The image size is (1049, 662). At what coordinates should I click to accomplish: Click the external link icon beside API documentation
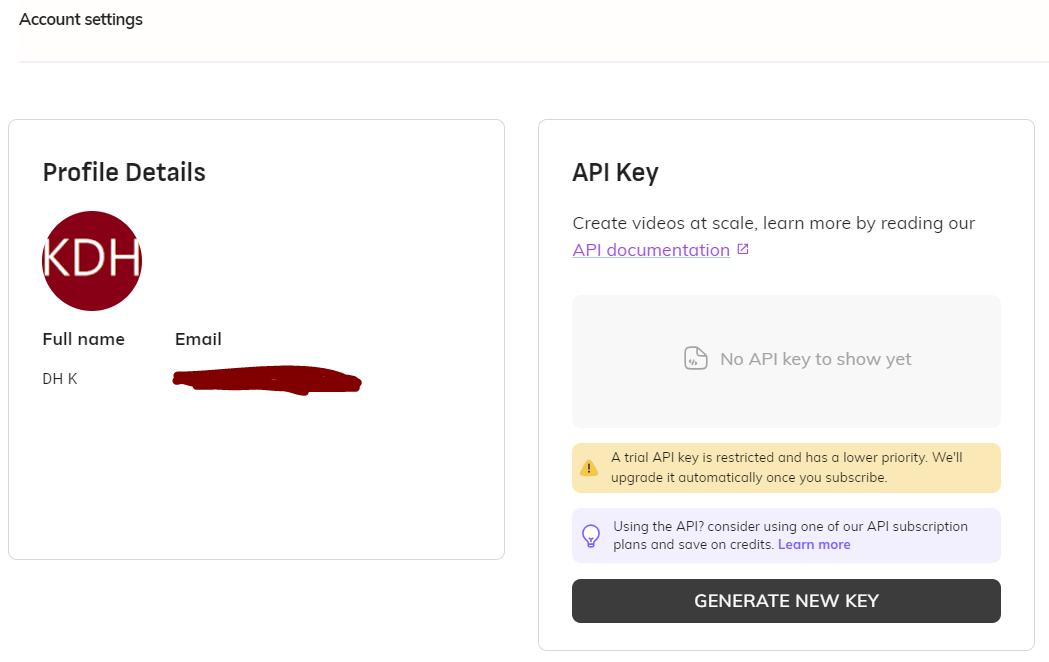(743, 249)
